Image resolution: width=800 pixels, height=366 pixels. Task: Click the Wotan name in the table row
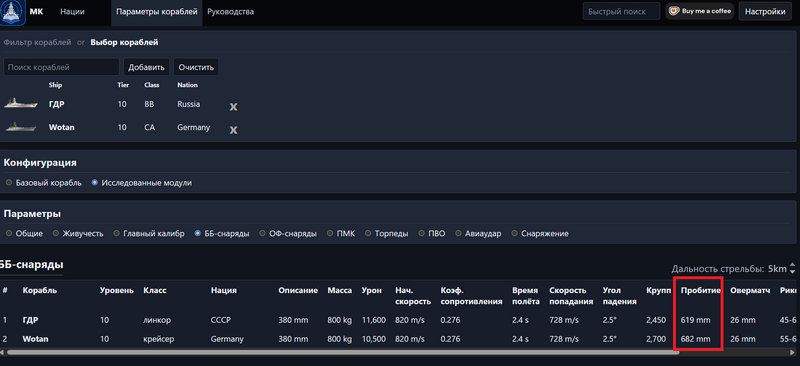click(35, 339)
